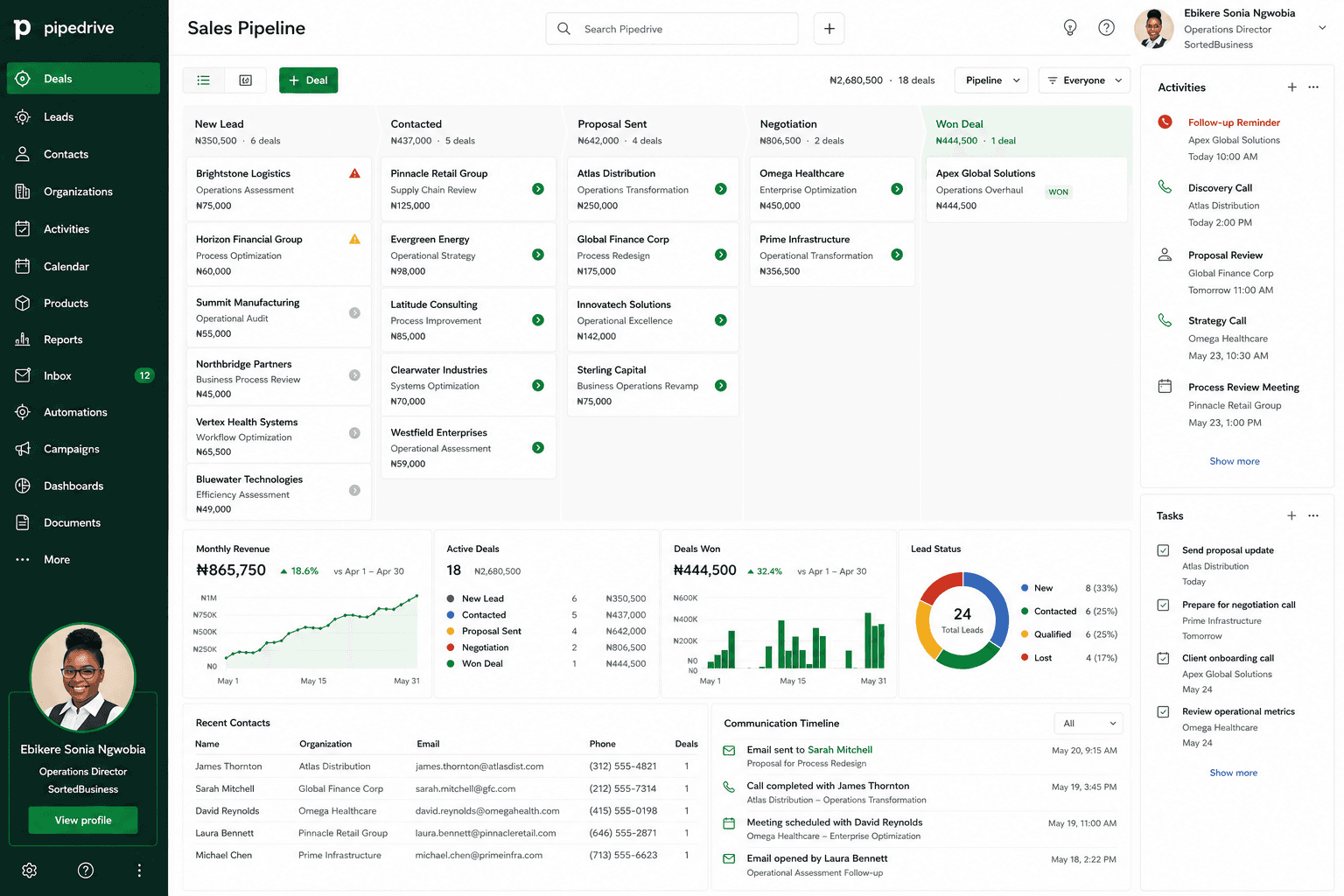Open the Everyone filter dropdown

tap(1084, 80)
